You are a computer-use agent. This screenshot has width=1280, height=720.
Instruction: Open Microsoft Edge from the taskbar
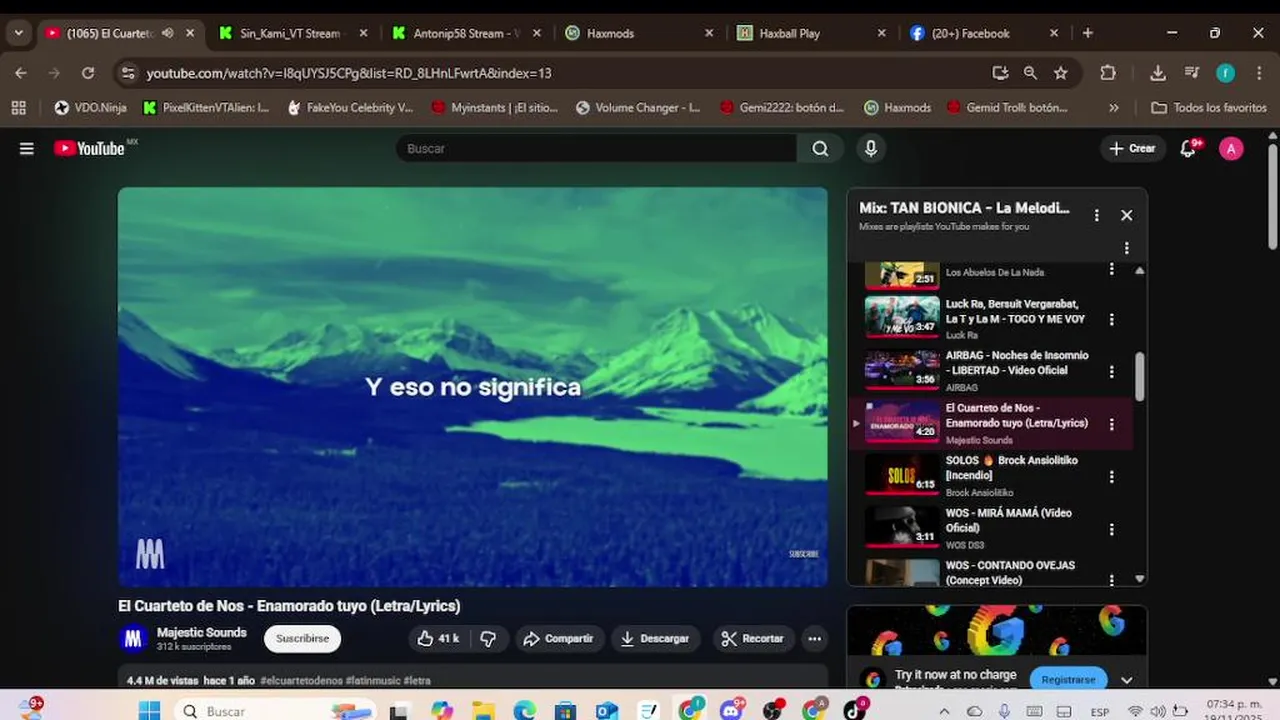tap(524, 711)
